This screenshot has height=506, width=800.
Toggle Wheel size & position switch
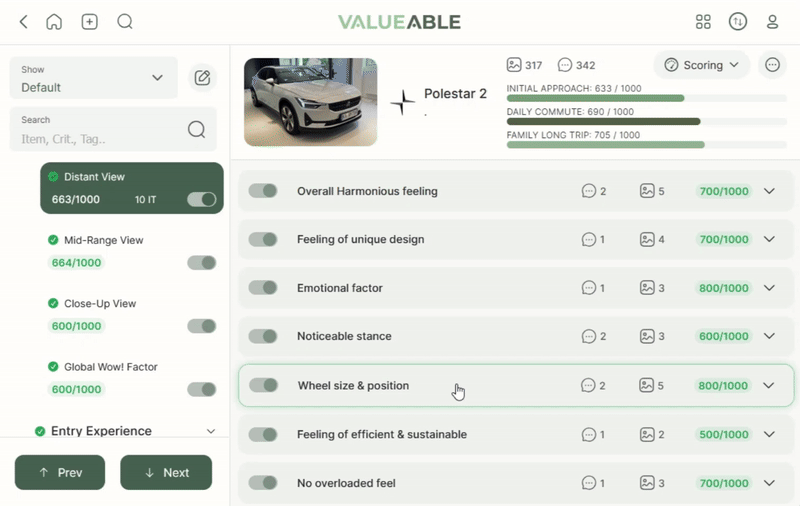263,385
